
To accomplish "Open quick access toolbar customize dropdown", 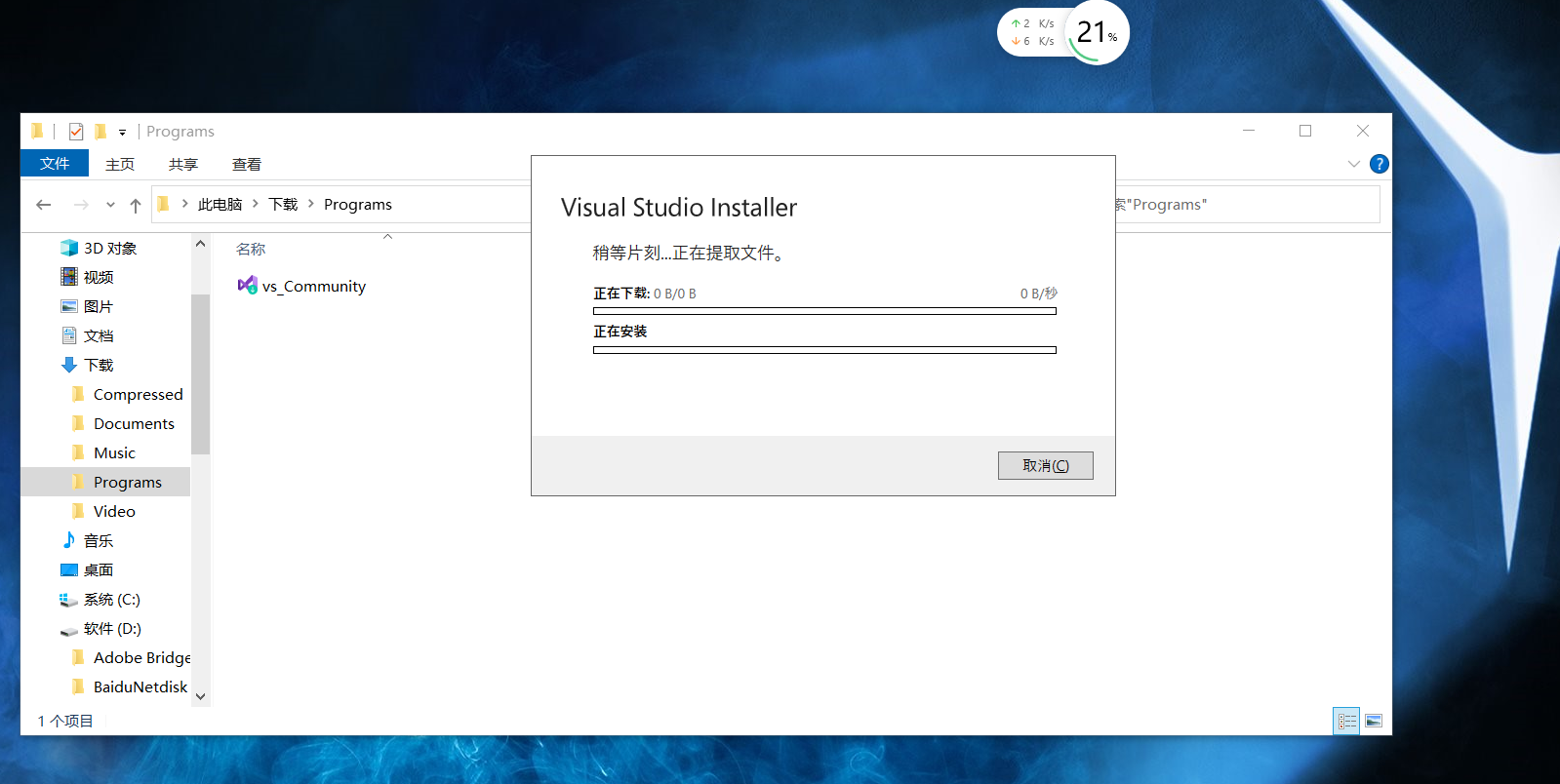I will [122, 132].
